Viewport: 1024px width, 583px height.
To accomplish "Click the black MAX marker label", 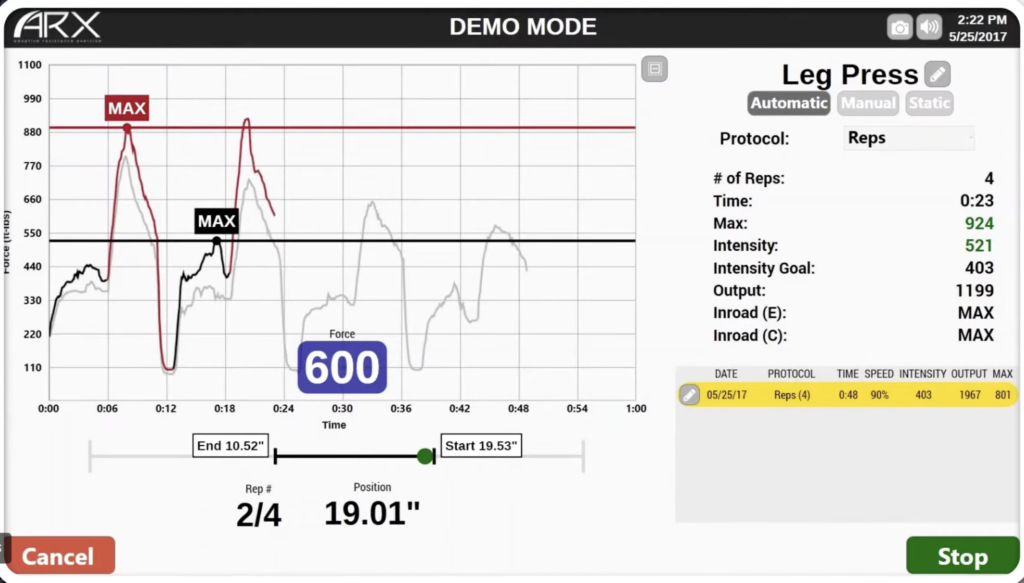I will (x=217, y=221).
